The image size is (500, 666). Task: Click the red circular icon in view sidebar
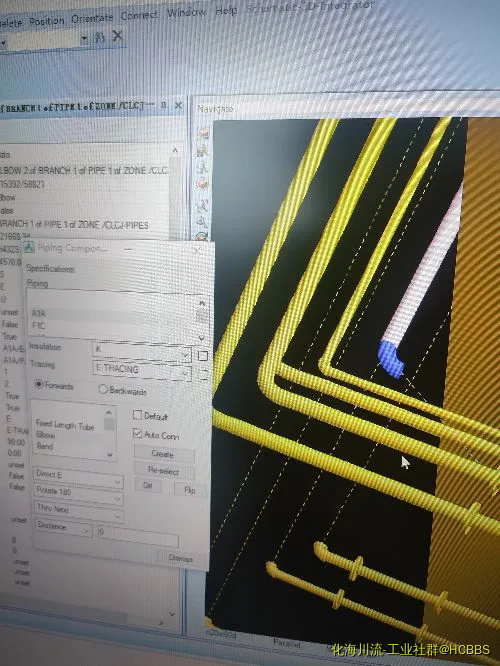tap(202, 184)
